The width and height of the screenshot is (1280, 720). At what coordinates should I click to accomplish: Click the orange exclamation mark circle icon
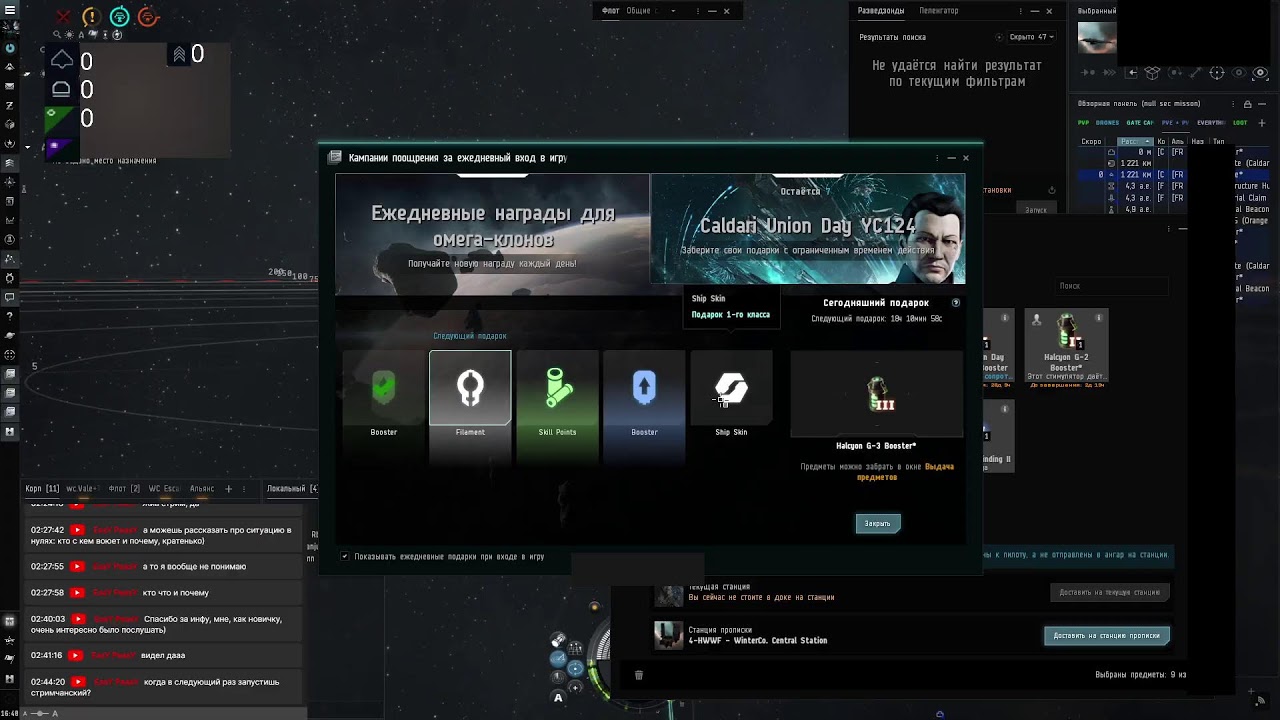(91, 17)
